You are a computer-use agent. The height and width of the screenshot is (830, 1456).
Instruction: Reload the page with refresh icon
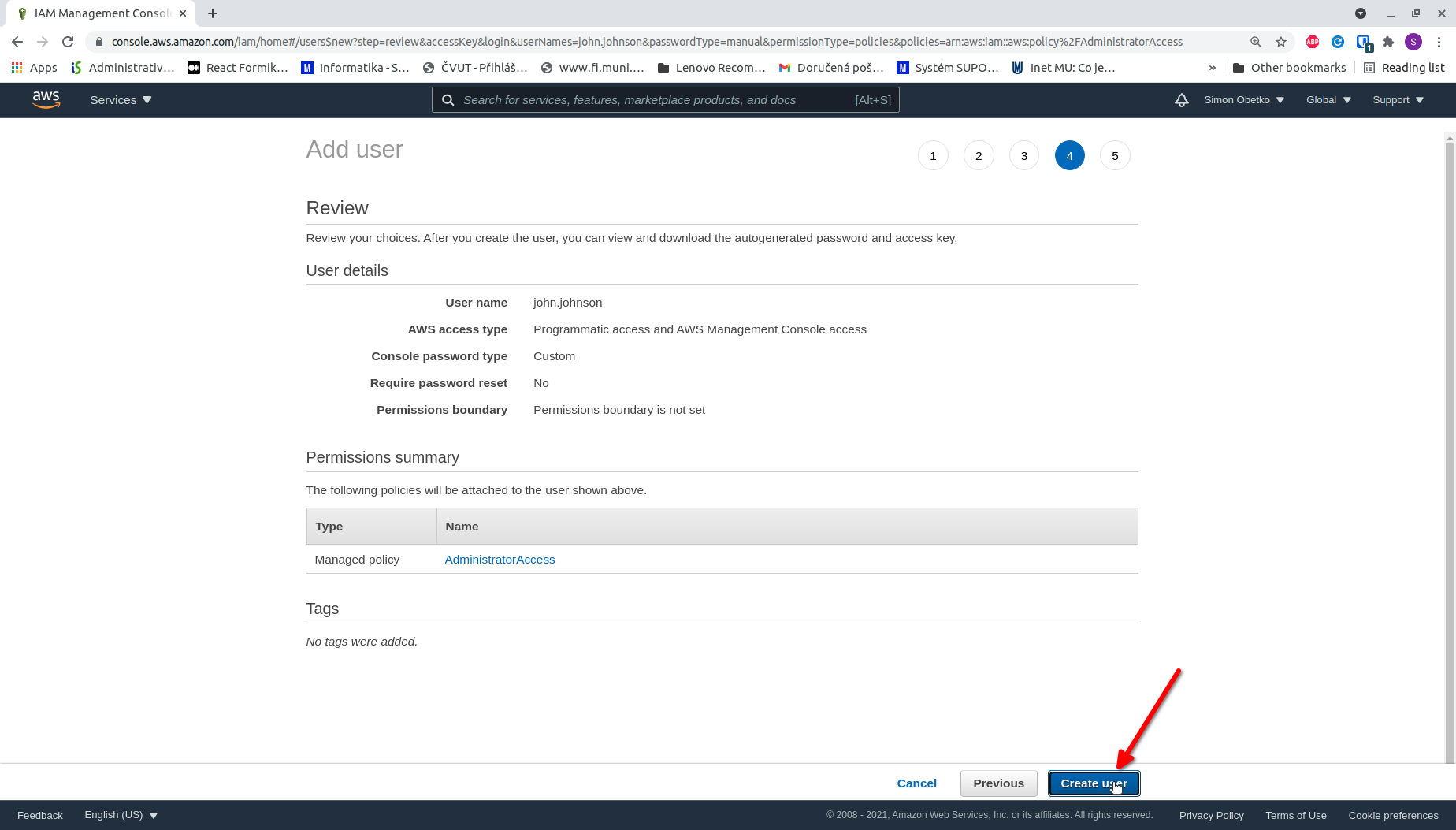(x=68, y=42)
